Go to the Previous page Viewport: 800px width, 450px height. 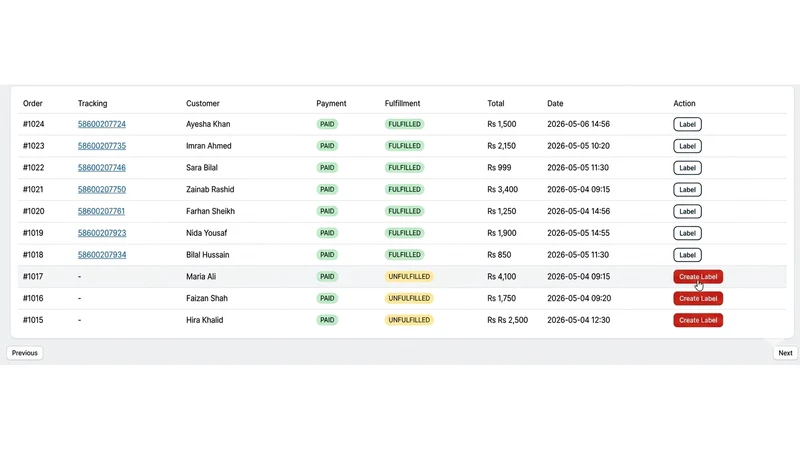[x=24, y=353]
